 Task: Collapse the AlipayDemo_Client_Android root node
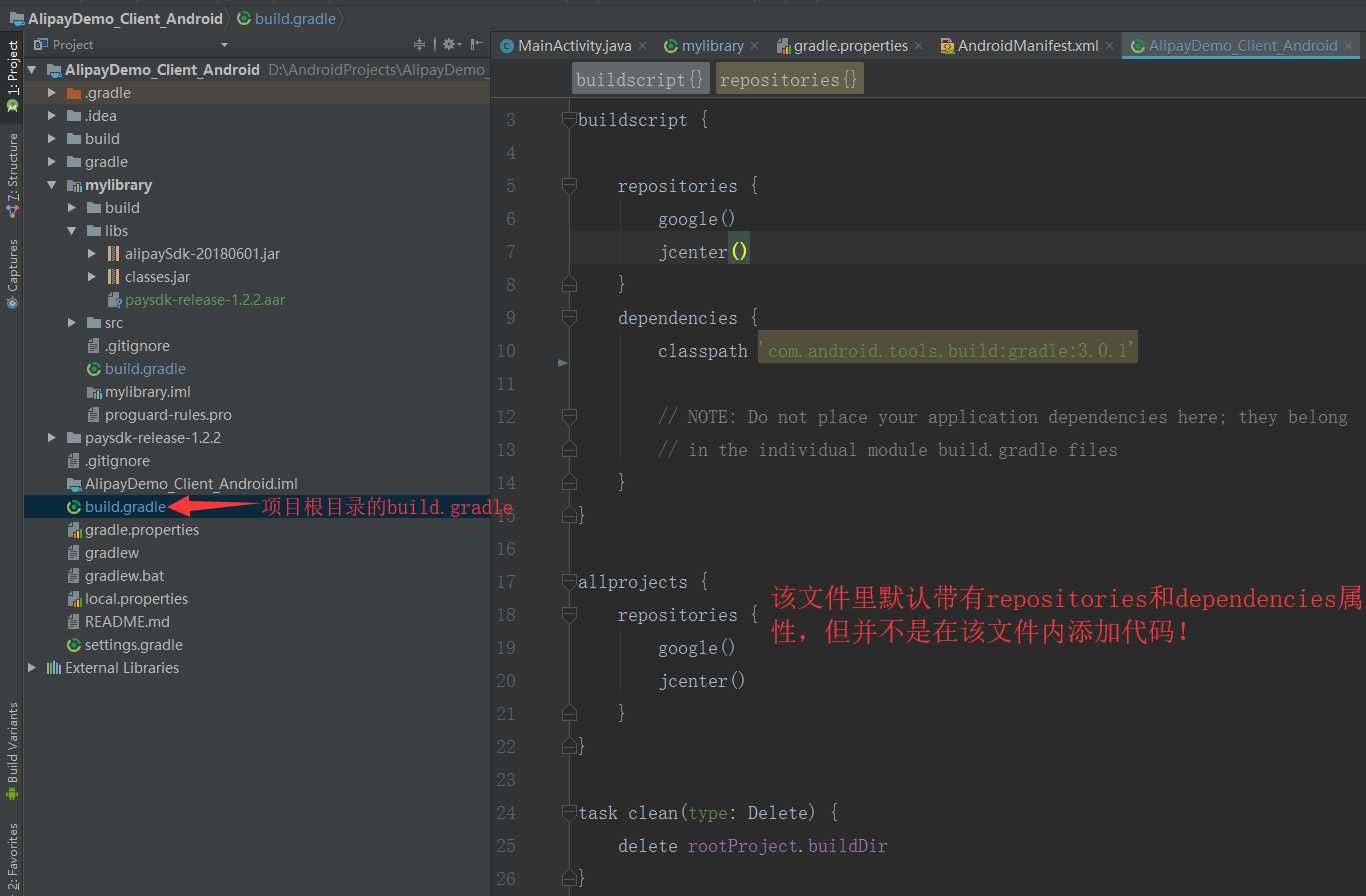(32, 70)
